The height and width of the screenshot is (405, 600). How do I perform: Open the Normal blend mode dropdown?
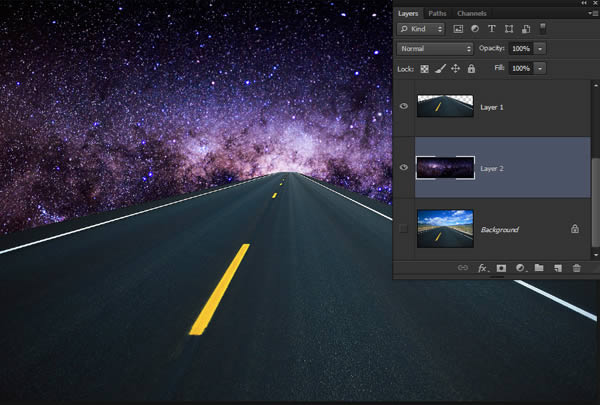point(435,49)
